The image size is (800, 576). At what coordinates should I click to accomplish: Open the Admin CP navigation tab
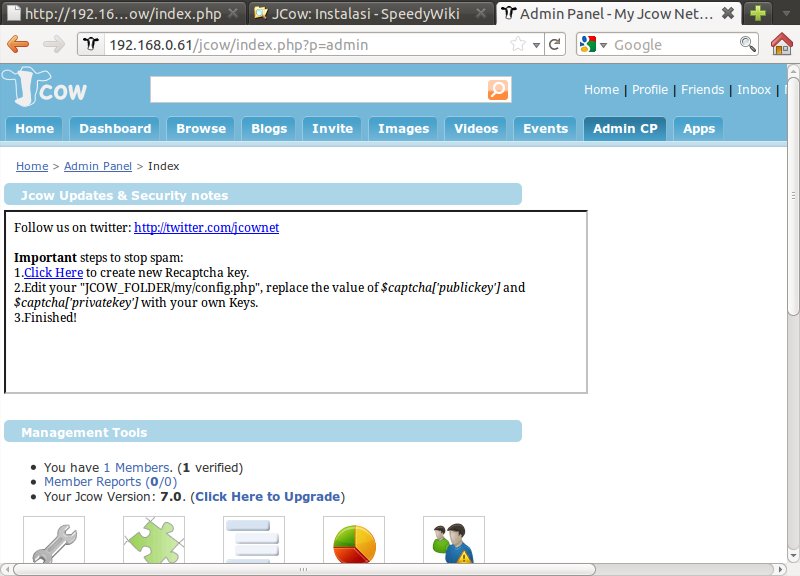(x=625, y=129)
